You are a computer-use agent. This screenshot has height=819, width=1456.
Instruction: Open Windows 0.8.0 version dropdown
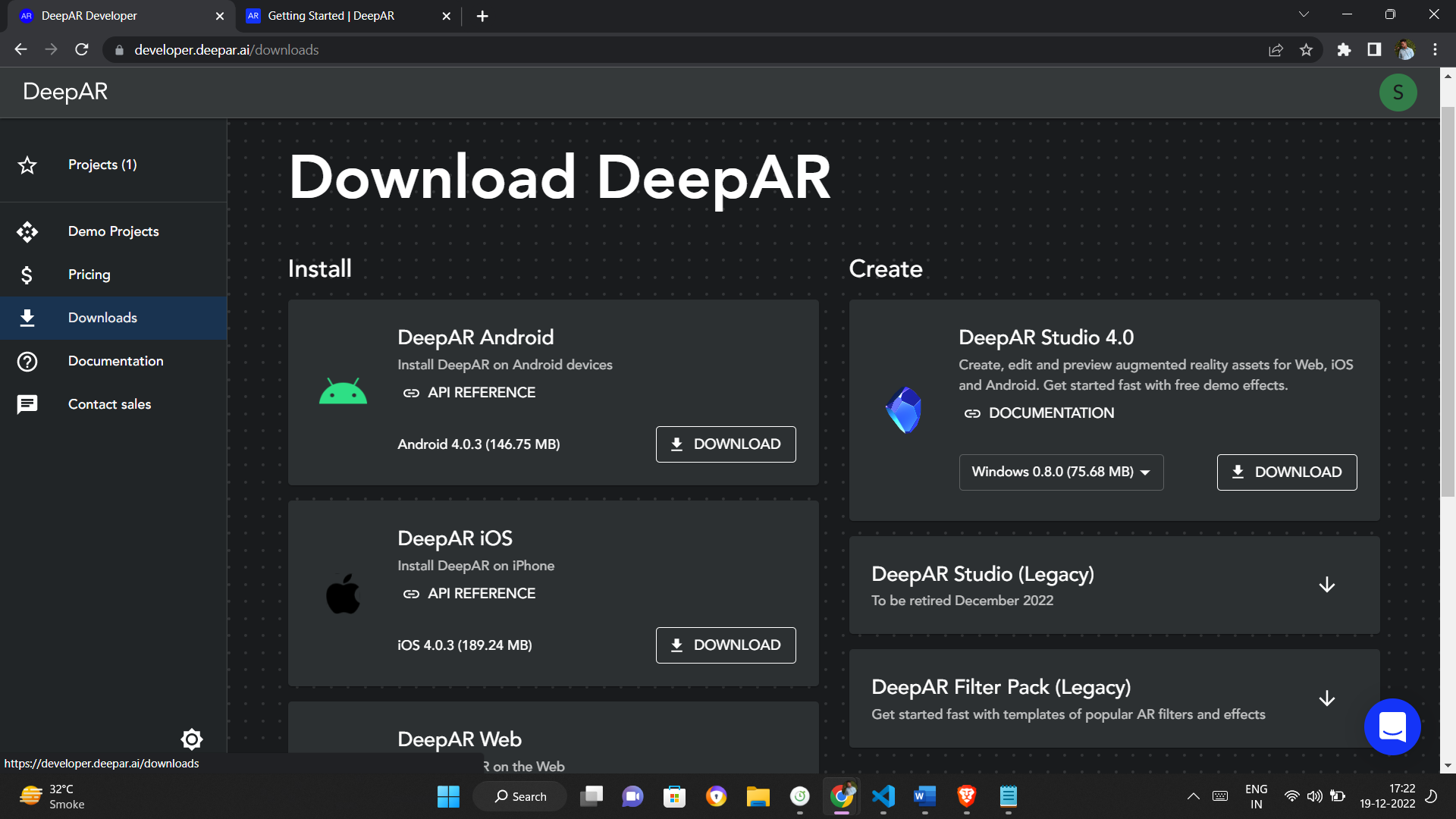pos(1061,472)
